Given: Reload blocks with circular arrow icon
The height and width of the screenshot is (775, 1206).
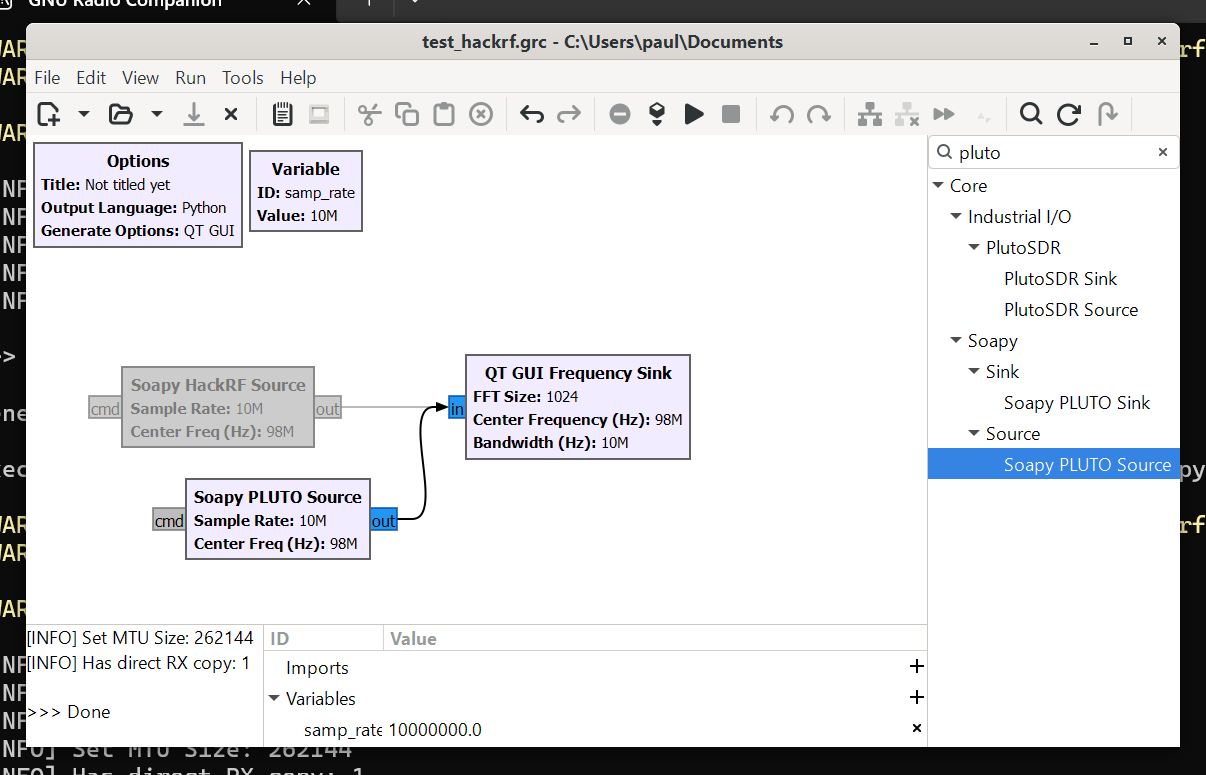Looking at the screenshot, I should click(x=1068, y=114).
